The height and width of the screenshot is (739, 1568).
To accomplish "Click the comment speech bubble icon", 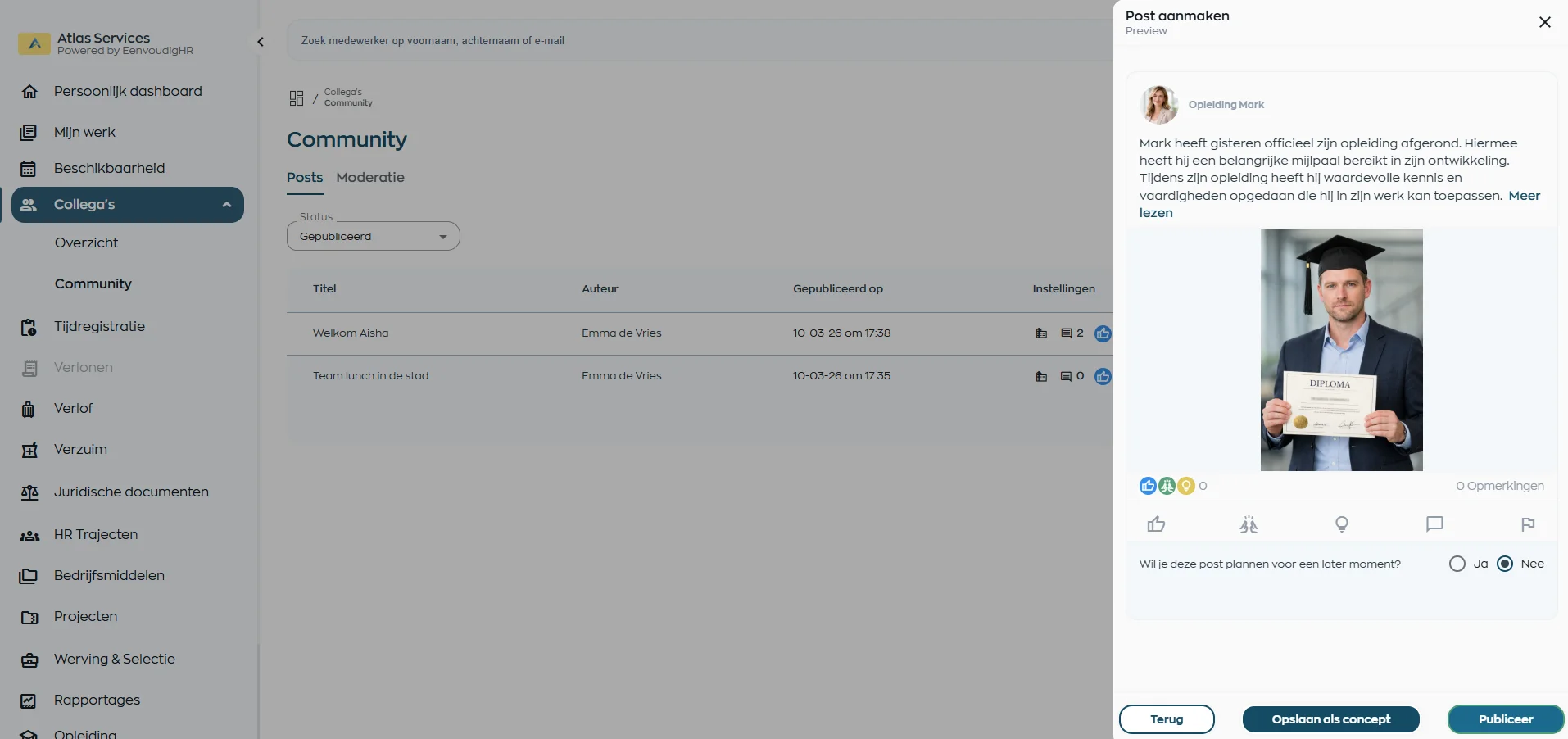I will pyautogui.click(x=1434, y=524).
